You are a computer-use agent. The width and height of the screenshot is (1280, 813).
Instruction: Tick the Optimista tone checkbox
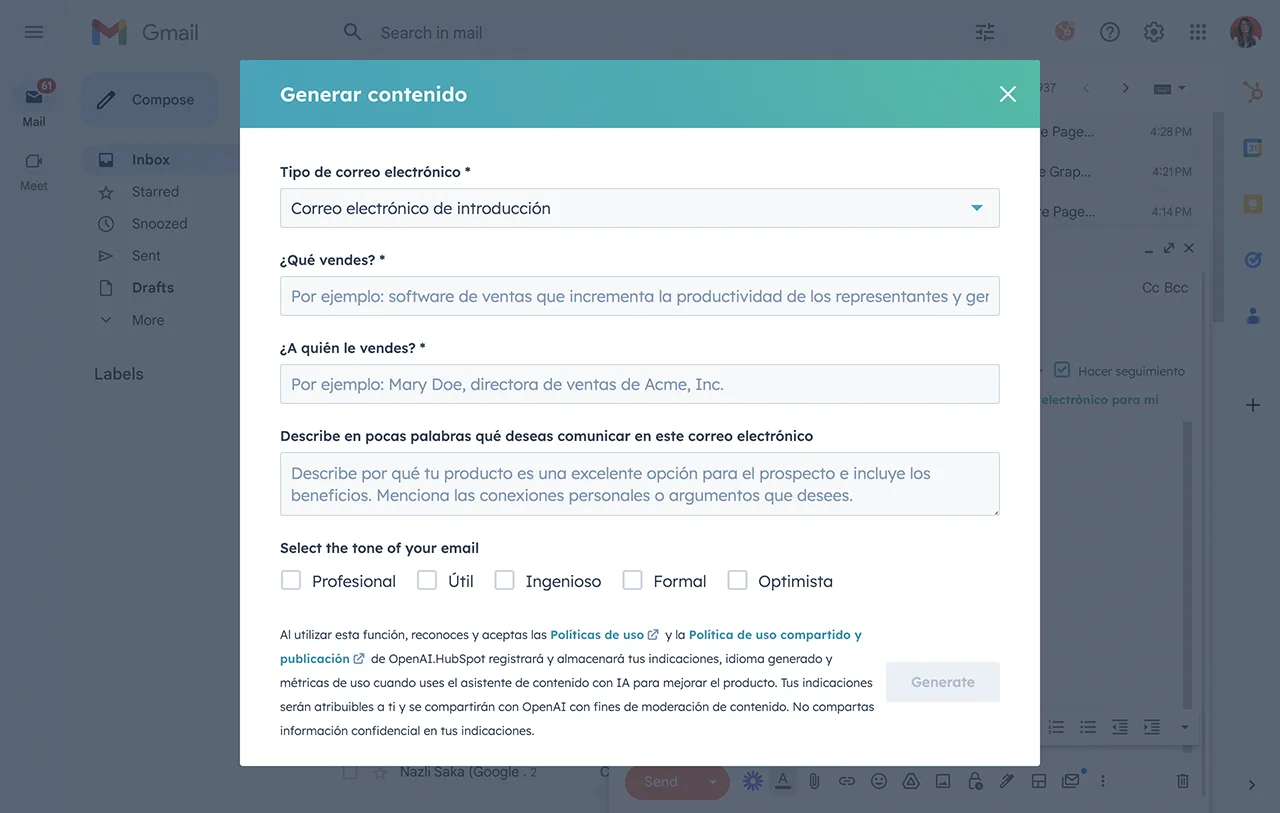(737, 580)
